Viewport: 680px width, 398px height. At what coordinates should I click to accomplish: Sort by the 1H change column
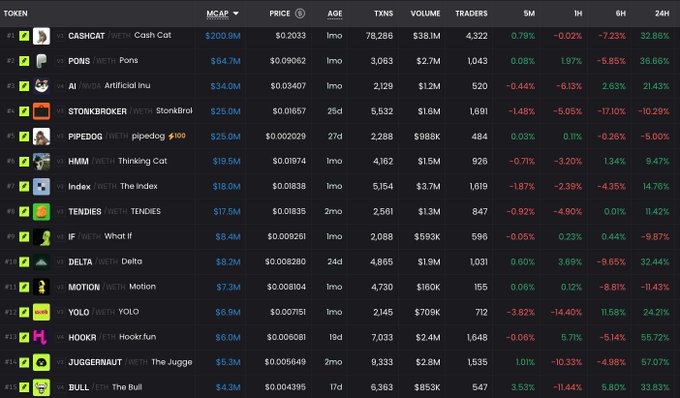click(578, 13)
